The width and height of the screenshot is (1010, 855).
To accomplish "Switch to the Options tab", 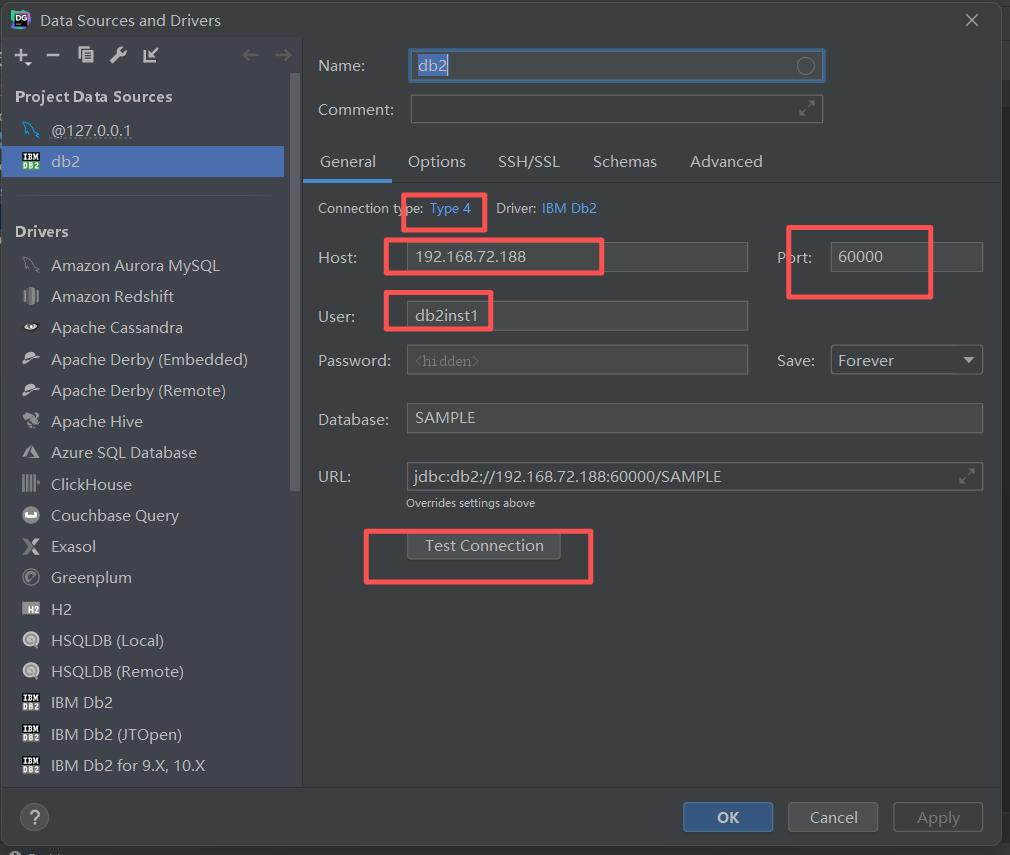I will [436, 162].
